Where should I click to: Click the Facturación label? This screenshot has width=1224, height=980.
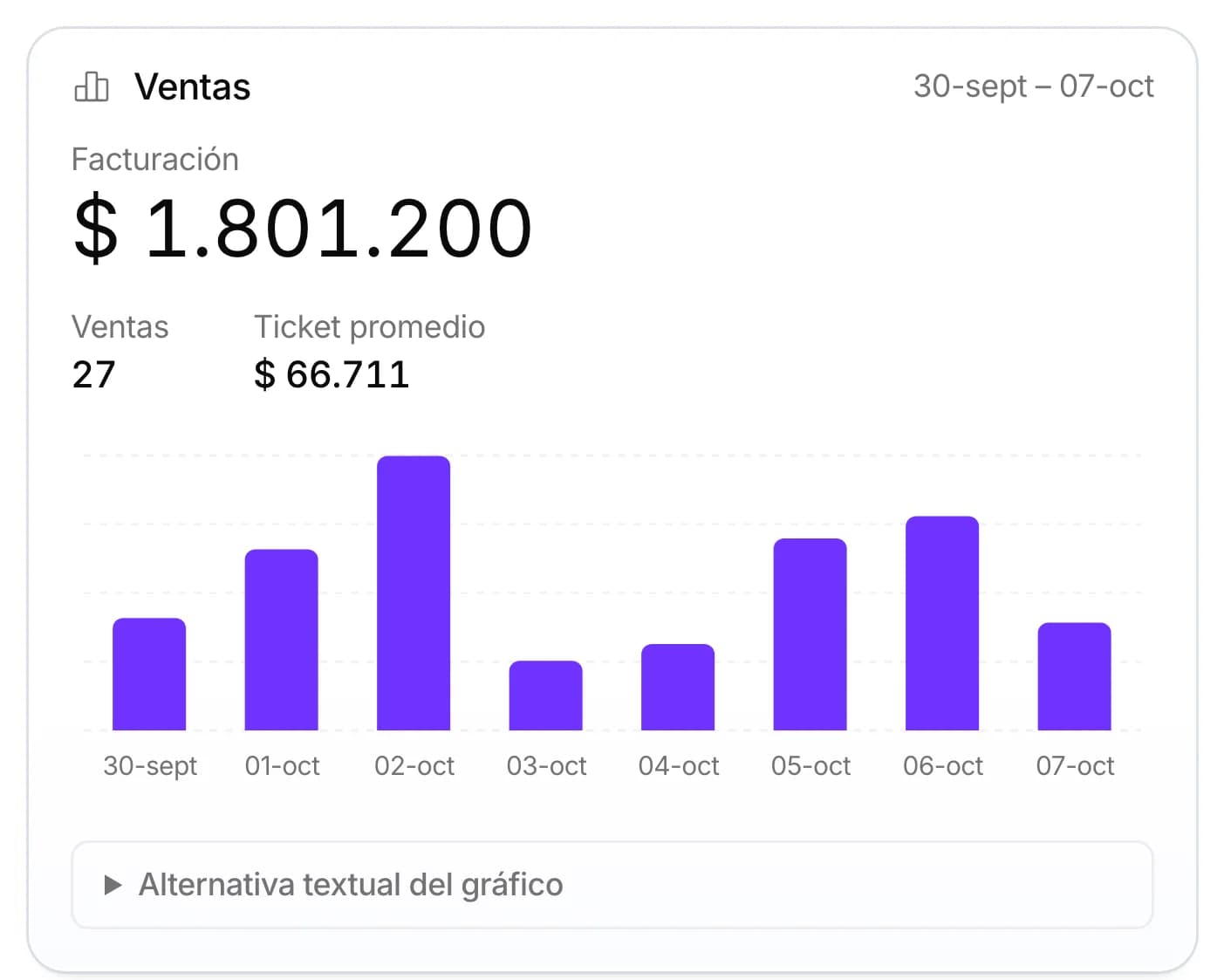point(155,160)
